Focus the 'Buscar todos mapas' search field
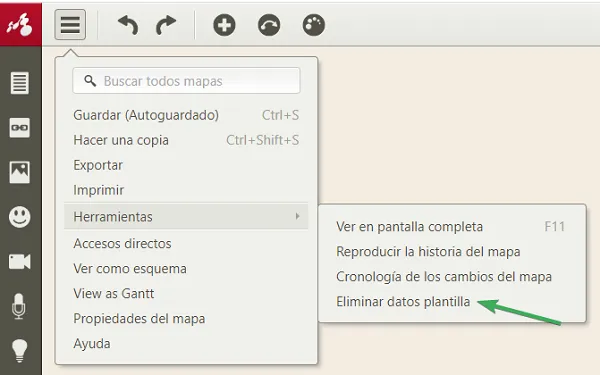 pyautogui.click(x=186, y=81)
